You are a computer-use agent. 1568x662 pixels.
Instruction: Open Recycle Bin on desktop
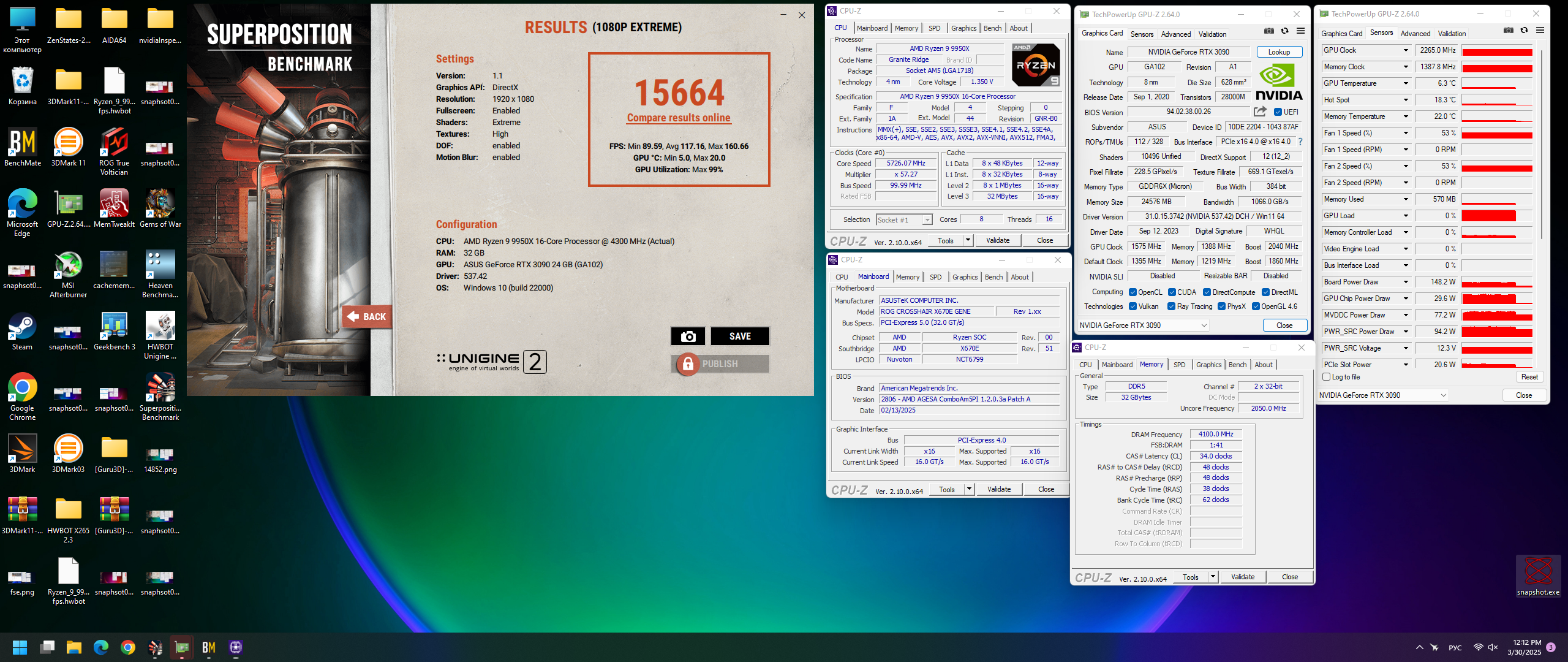point(23,86)
